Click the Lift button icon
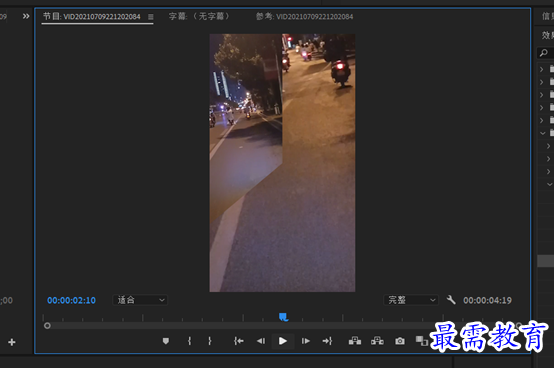Image resolution: width=554 pixels, height=368 pixels. point(355,341)
